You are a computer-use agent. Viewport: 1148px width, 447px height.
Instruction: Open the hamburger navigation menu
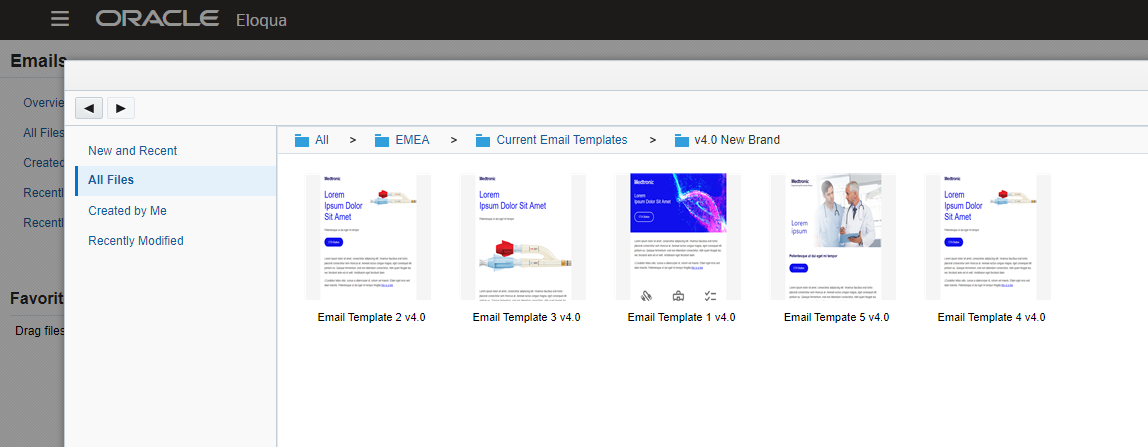[x=60, y=19]
